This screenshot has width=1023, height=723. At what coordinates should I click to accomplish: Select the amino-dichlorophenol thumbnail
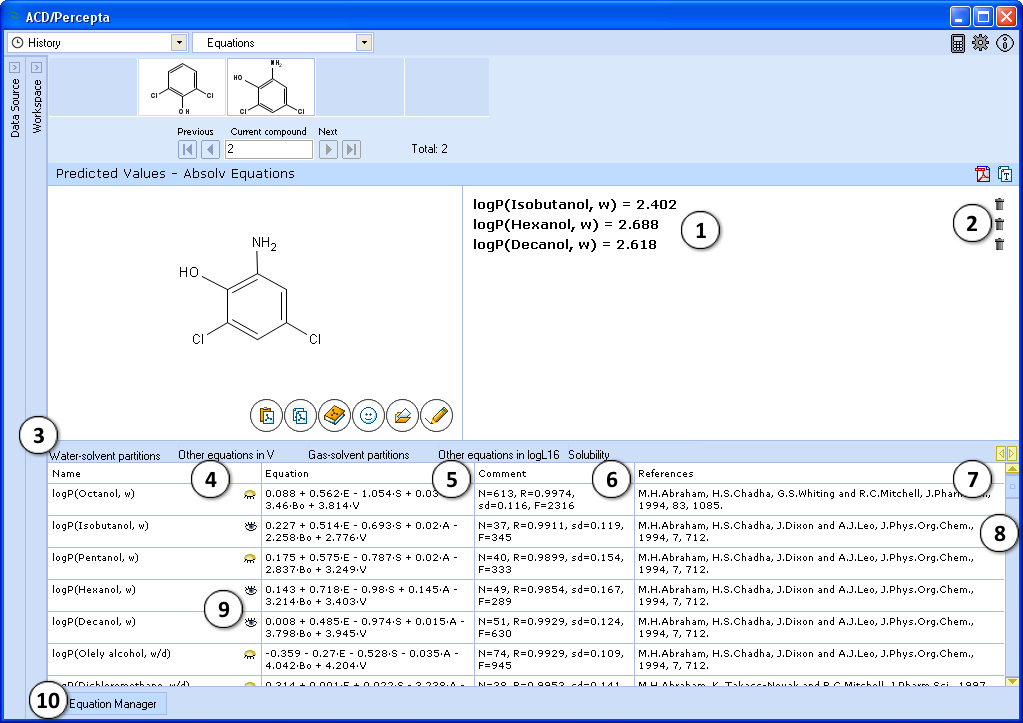[271, 87]
